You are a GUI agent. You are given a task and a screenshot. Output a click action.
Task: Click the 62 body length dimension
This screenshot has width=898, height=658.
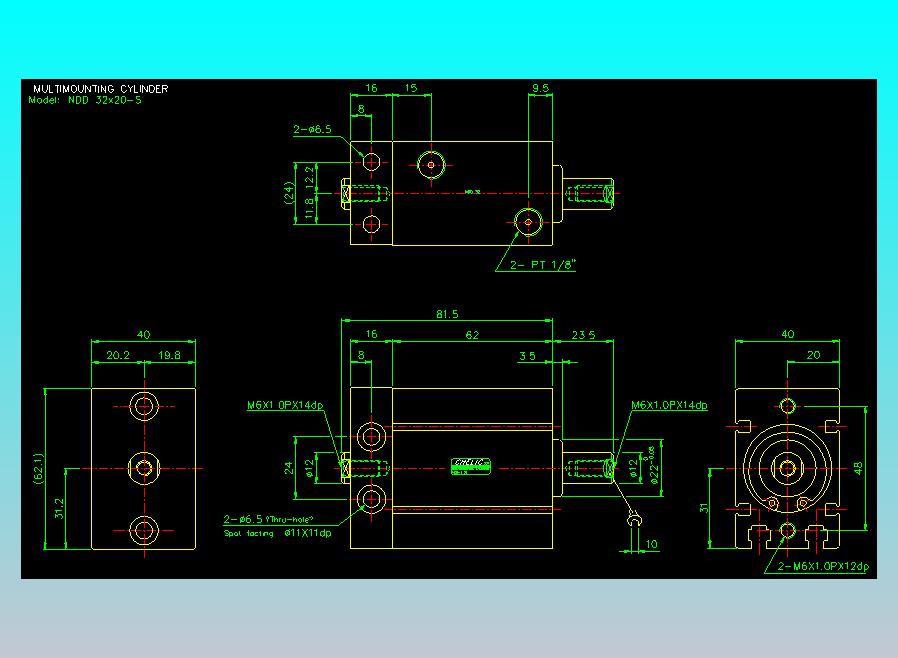pos(472,334)
